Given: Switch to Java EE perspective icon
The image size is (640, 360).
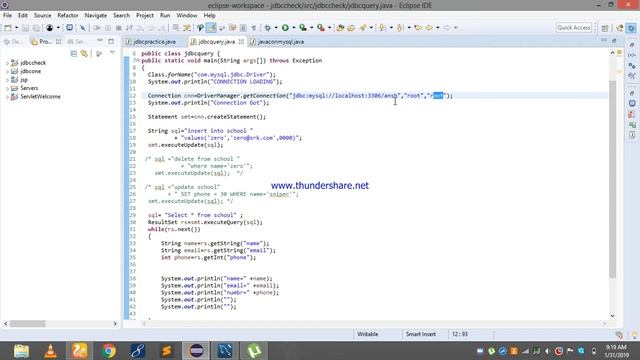Looking at the screenshot, I should (620, 28).
